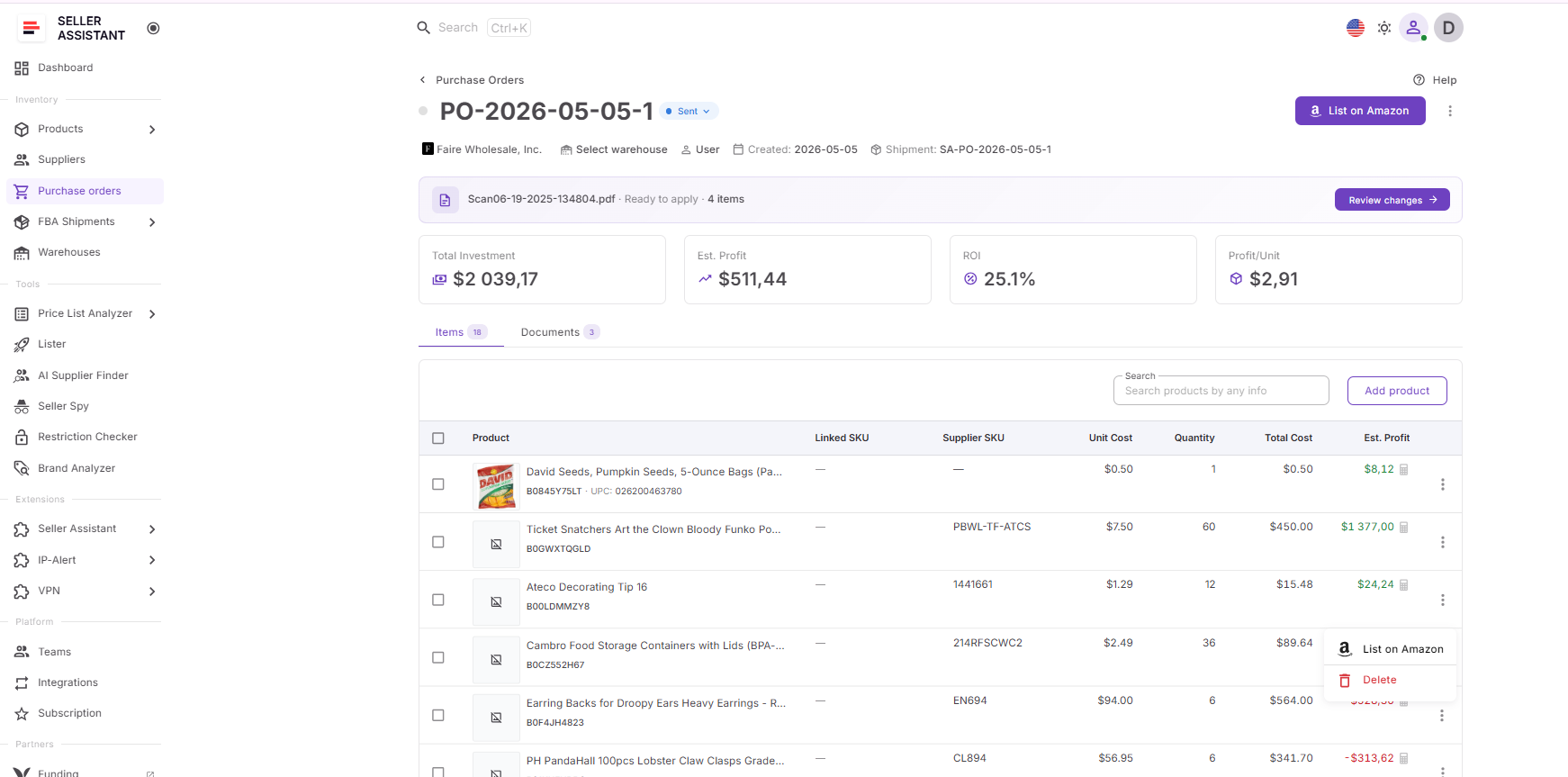Click the search products by any info field
The image size is (1568, 777).
tap(1221, 391)
